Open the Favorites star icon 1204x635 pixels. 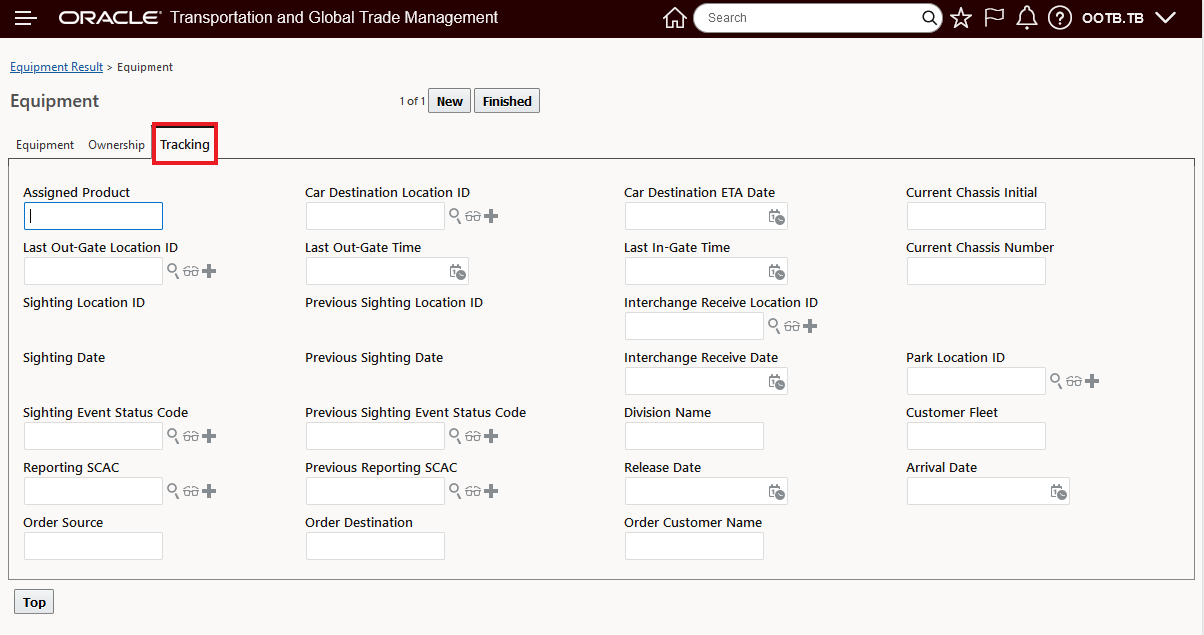pos(961,18)
